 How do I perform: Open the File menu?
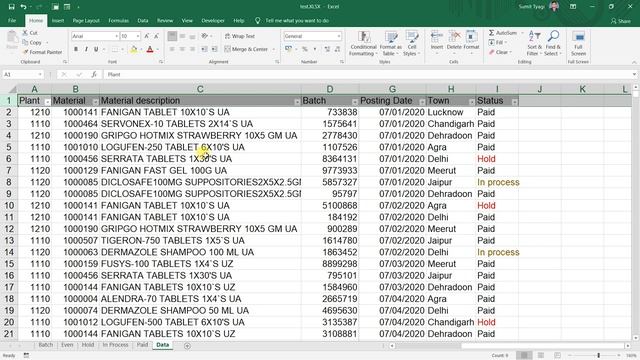tap(12, 20)
